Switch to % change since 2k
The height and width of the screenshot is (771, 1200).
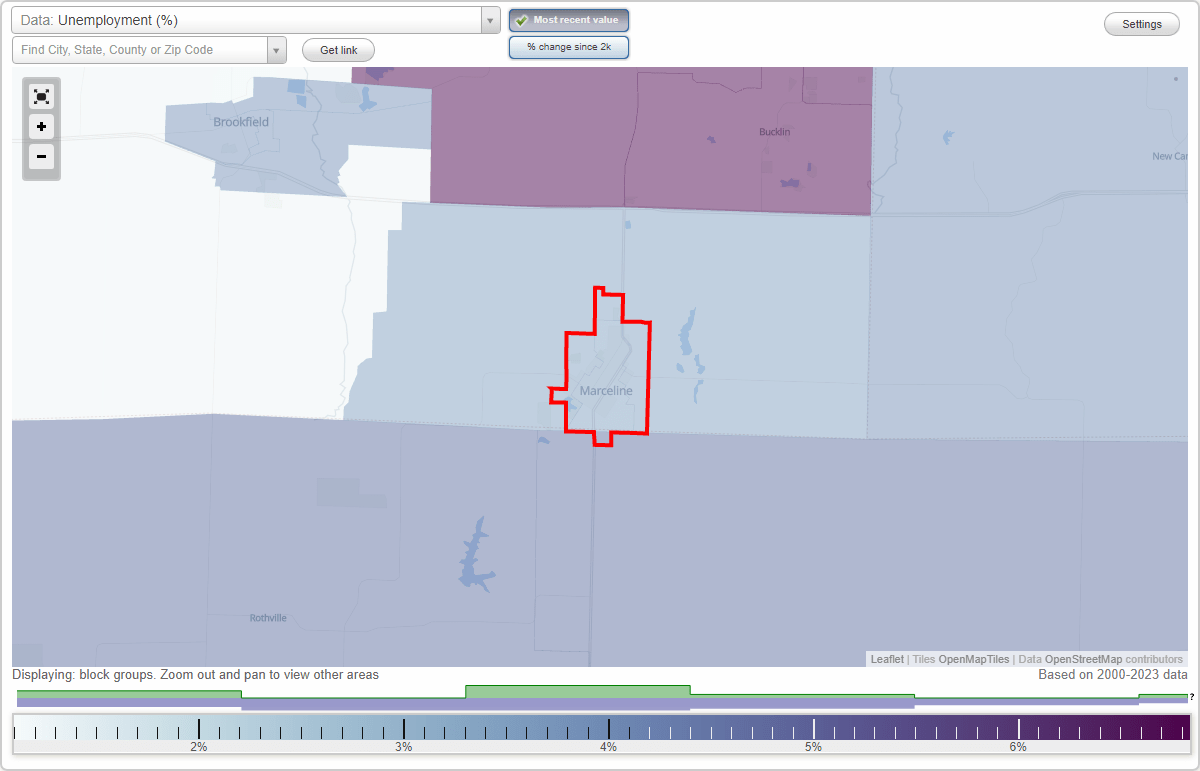click(x=568, y=47)
